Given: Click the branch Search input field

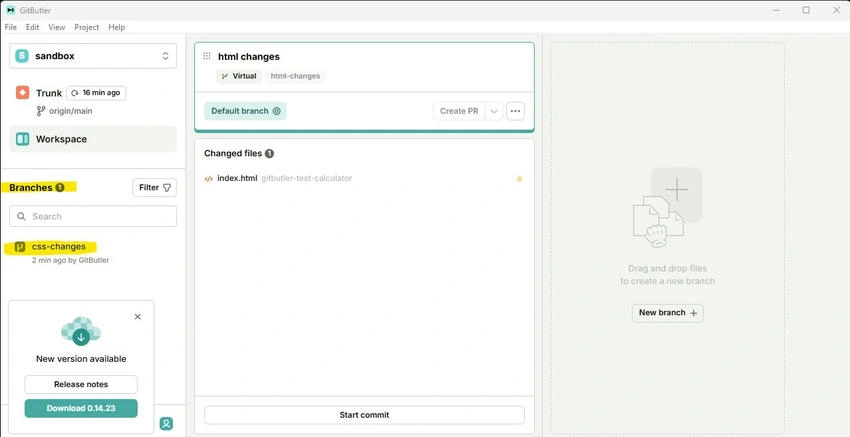Looking at the screenshot, I should (93, 216).
